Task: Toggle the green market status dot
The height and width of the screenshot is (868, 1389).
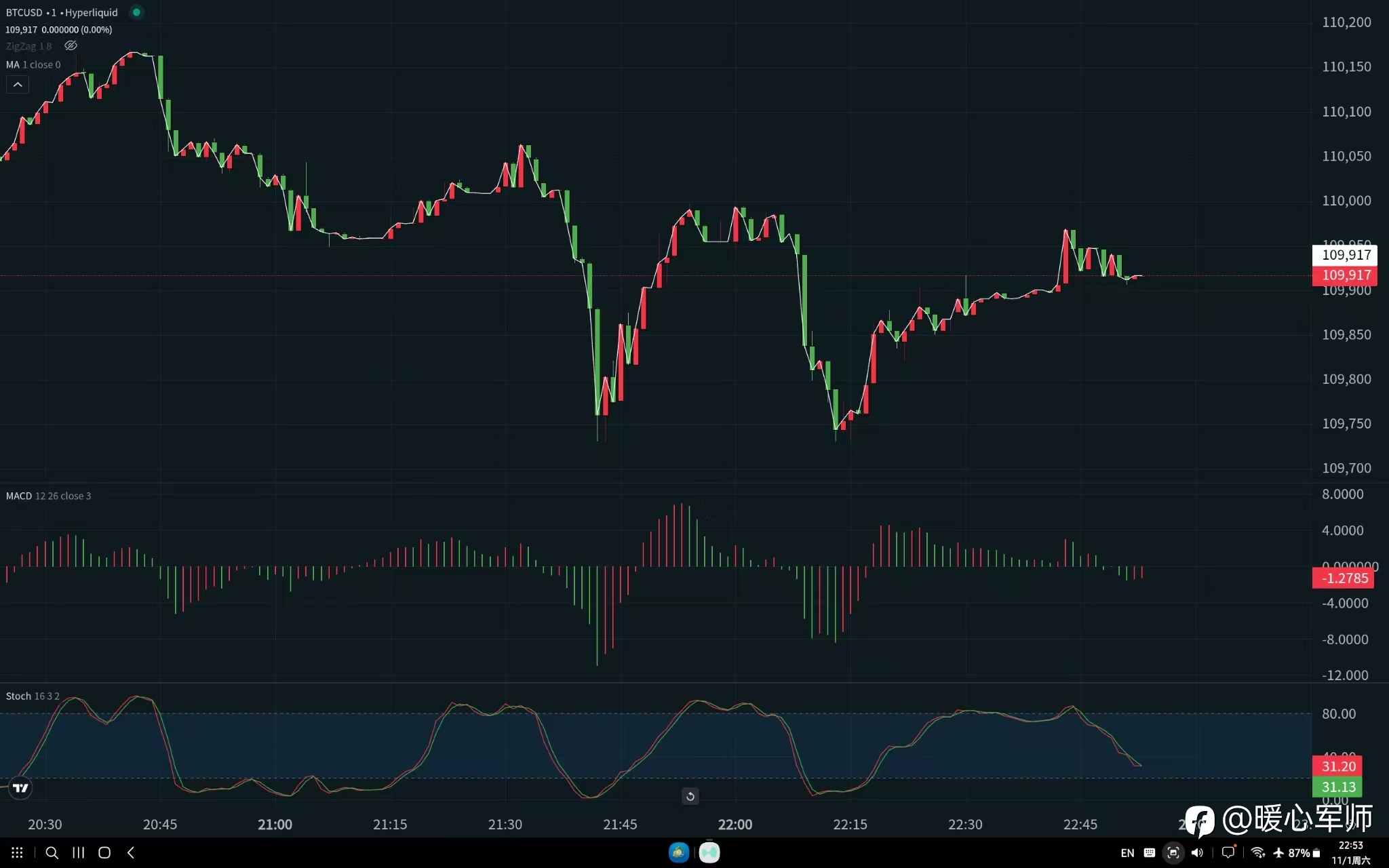Action: pos(136,12)
